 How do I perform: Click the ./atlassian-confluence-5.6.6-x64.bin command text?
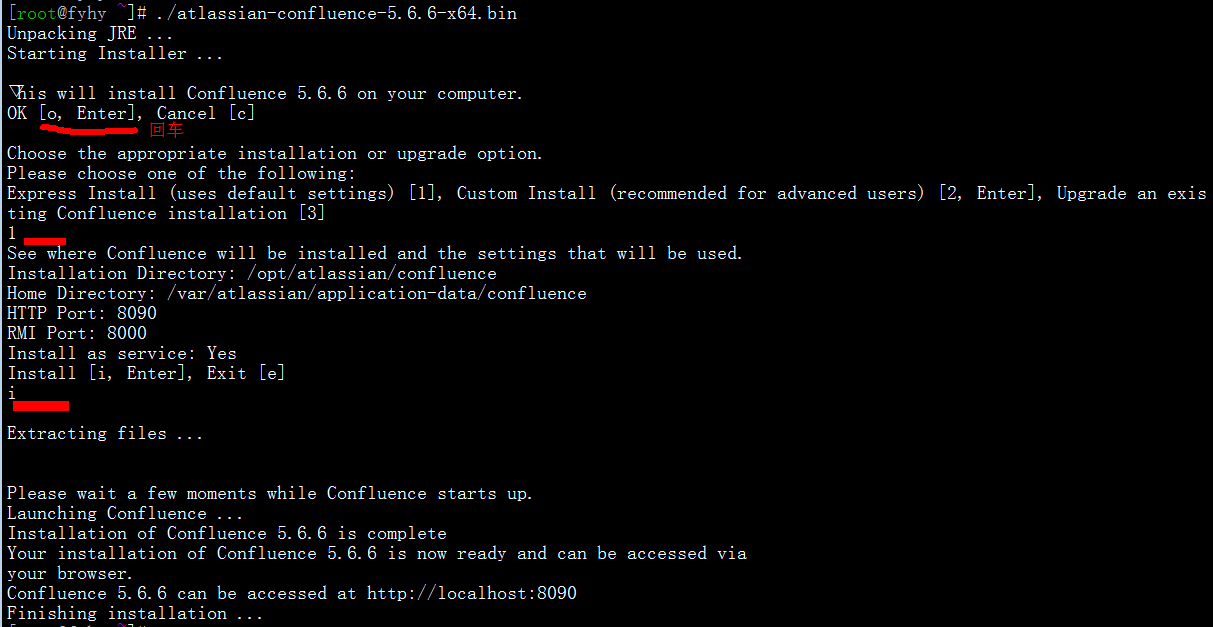(337, 13)
